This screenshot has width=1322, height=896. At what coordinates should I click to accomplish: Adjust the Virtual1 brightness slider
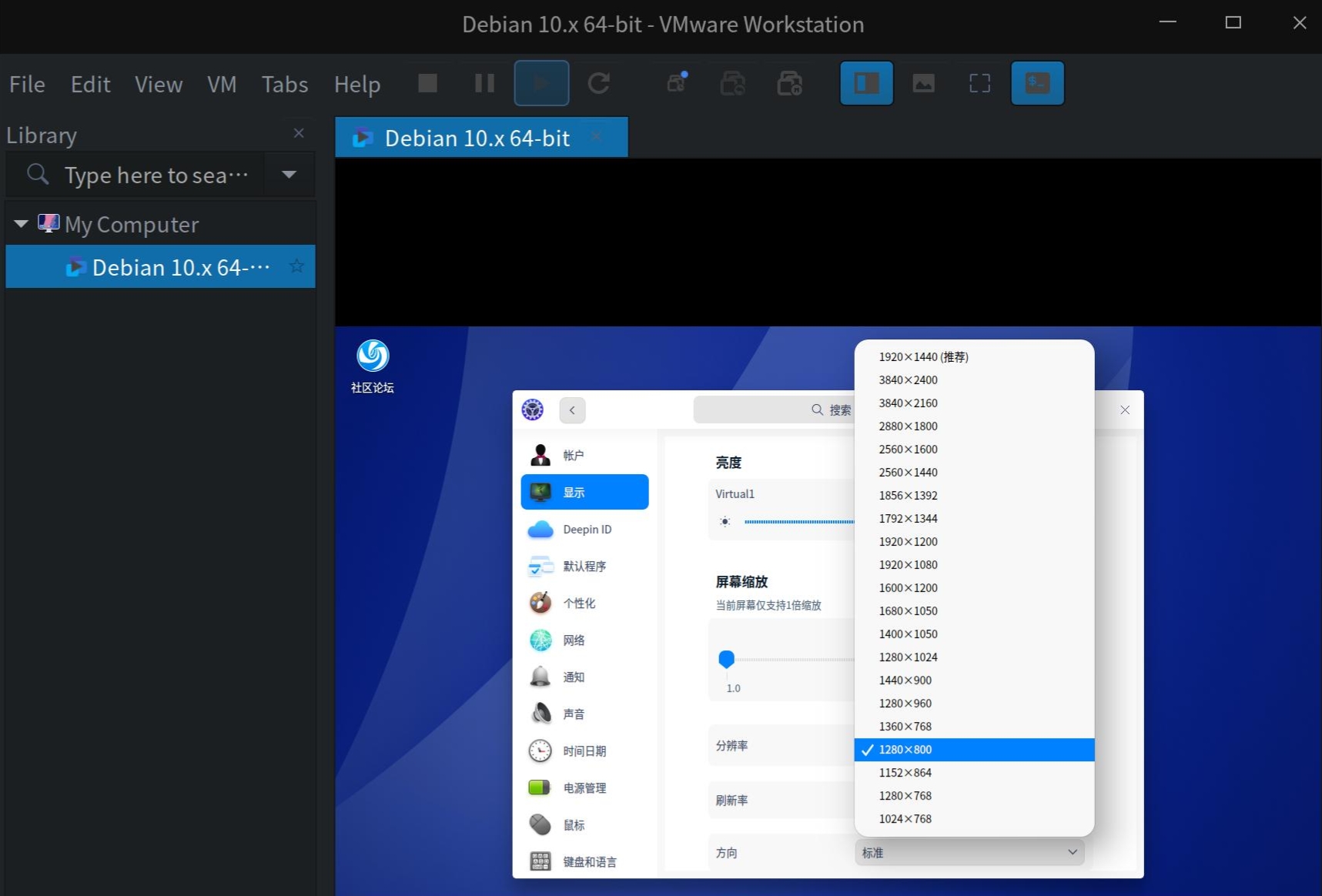click(798, 521)
